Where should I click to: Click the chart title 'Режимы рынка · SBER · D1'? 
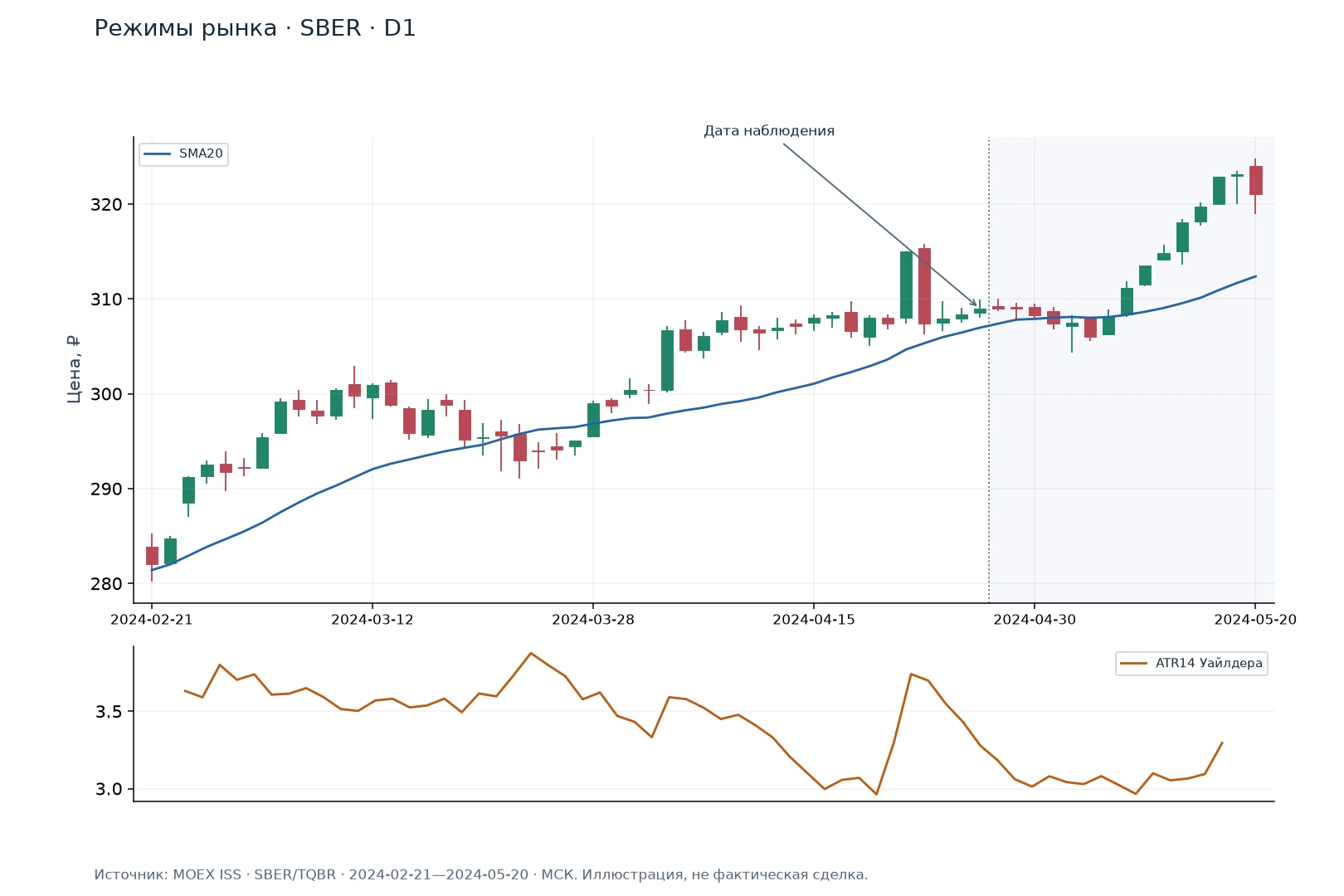255,28
